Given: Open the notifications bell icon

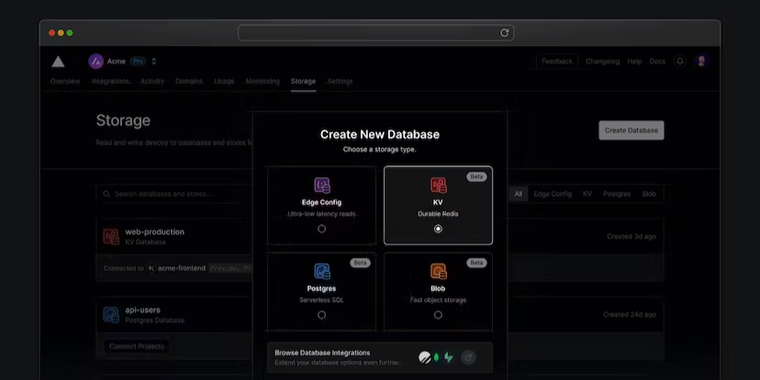Looking at the screenshot, I should pyautogui.click(x=680, y=61).
